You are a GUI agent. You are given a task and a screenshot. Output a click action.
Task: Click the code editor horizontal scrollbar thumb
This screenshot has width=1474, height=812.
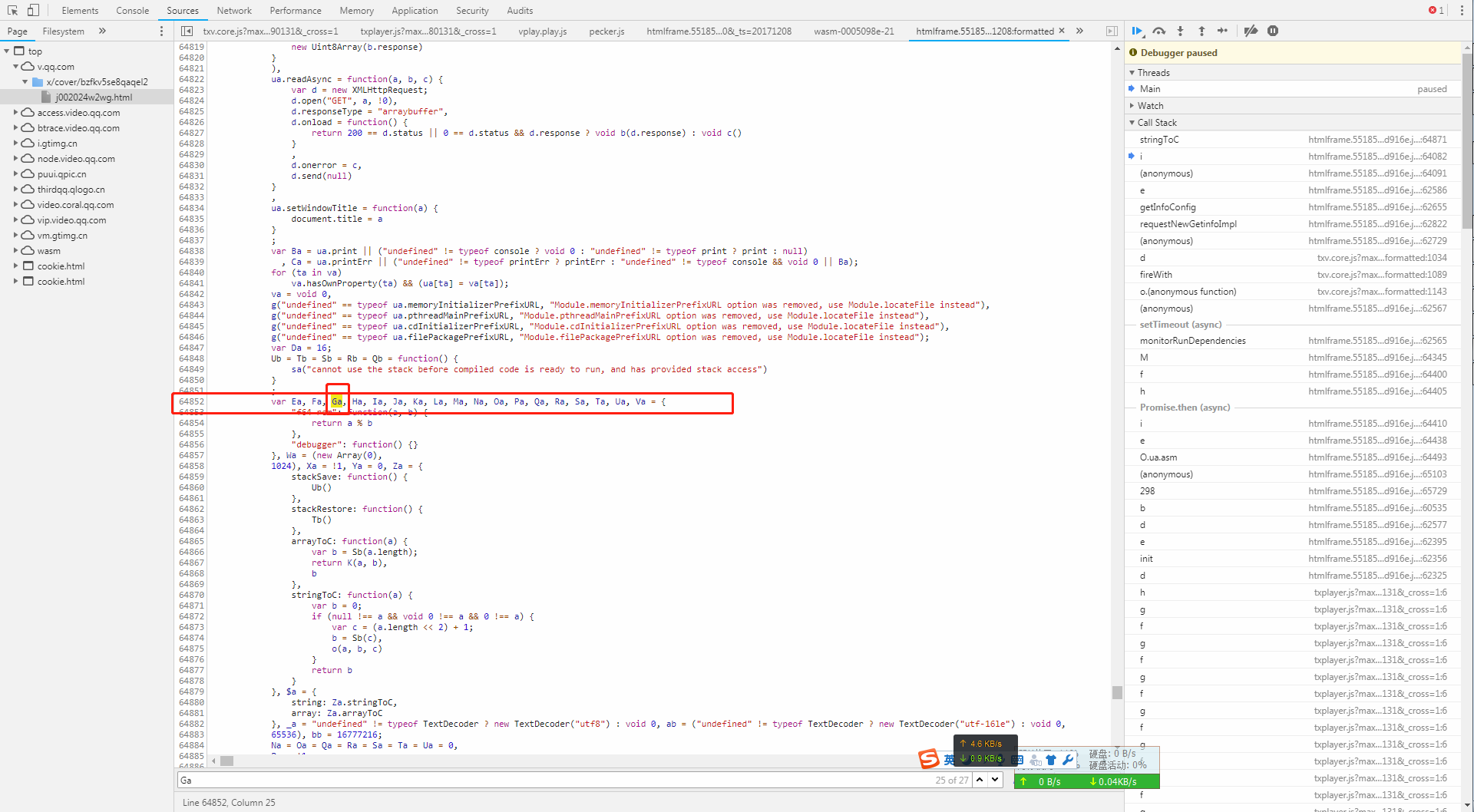click(226, 761)
